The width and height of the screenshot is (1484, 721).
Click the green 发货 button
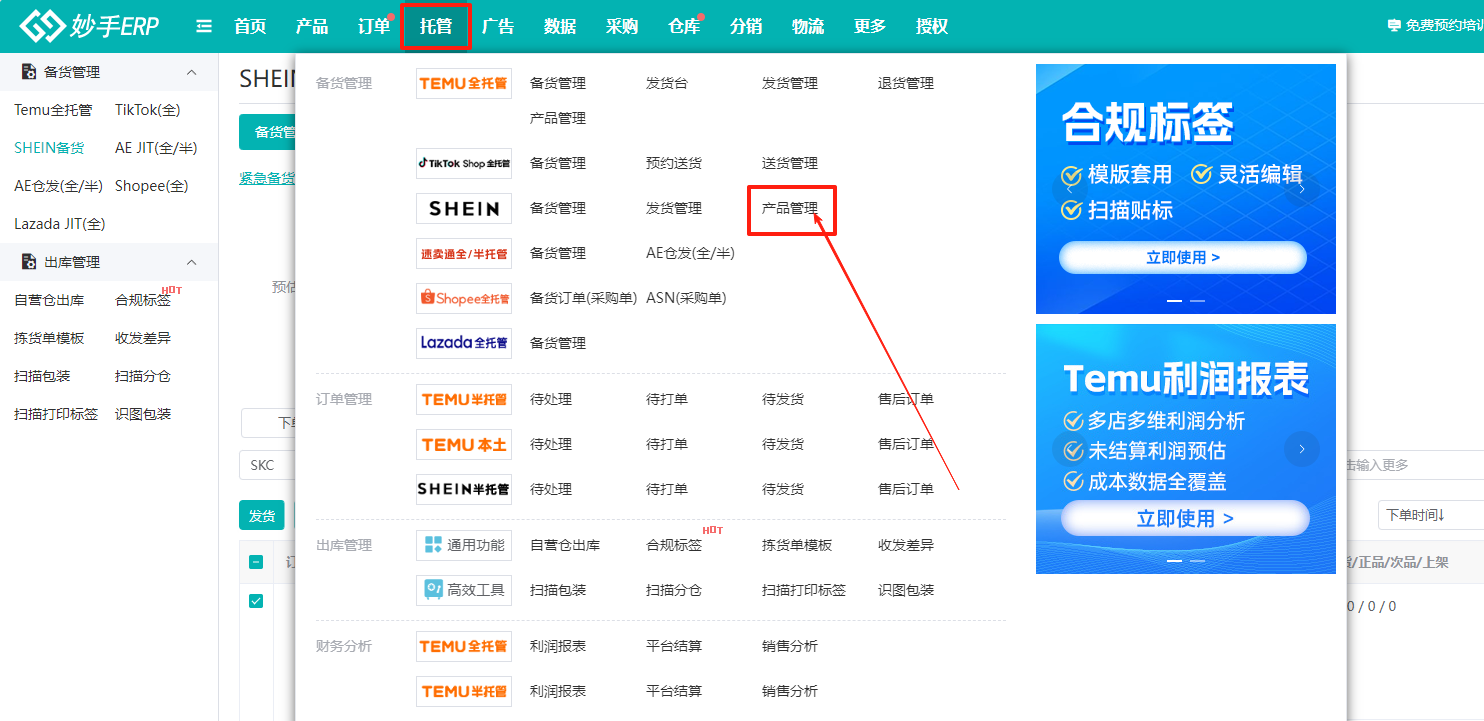[262, 515]
